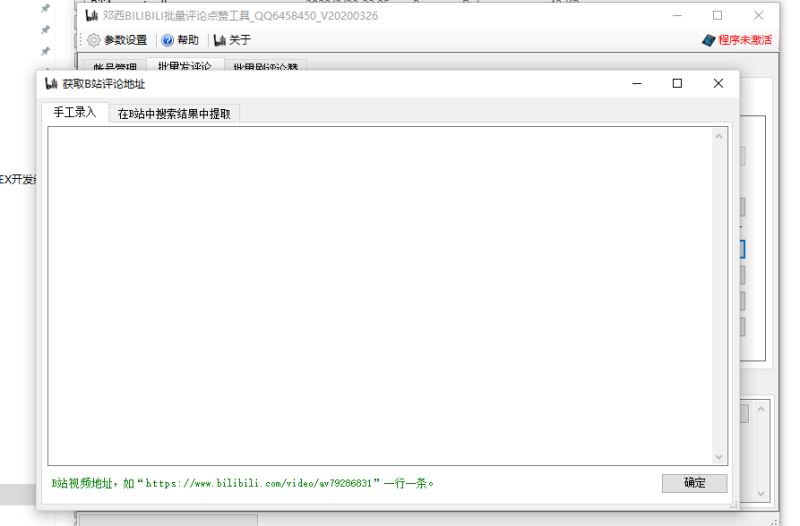Switch to 在B站中搜索结果中提取 tab
Image resolution: width=800 pixels, height=526 pixels.
(174, 113)
